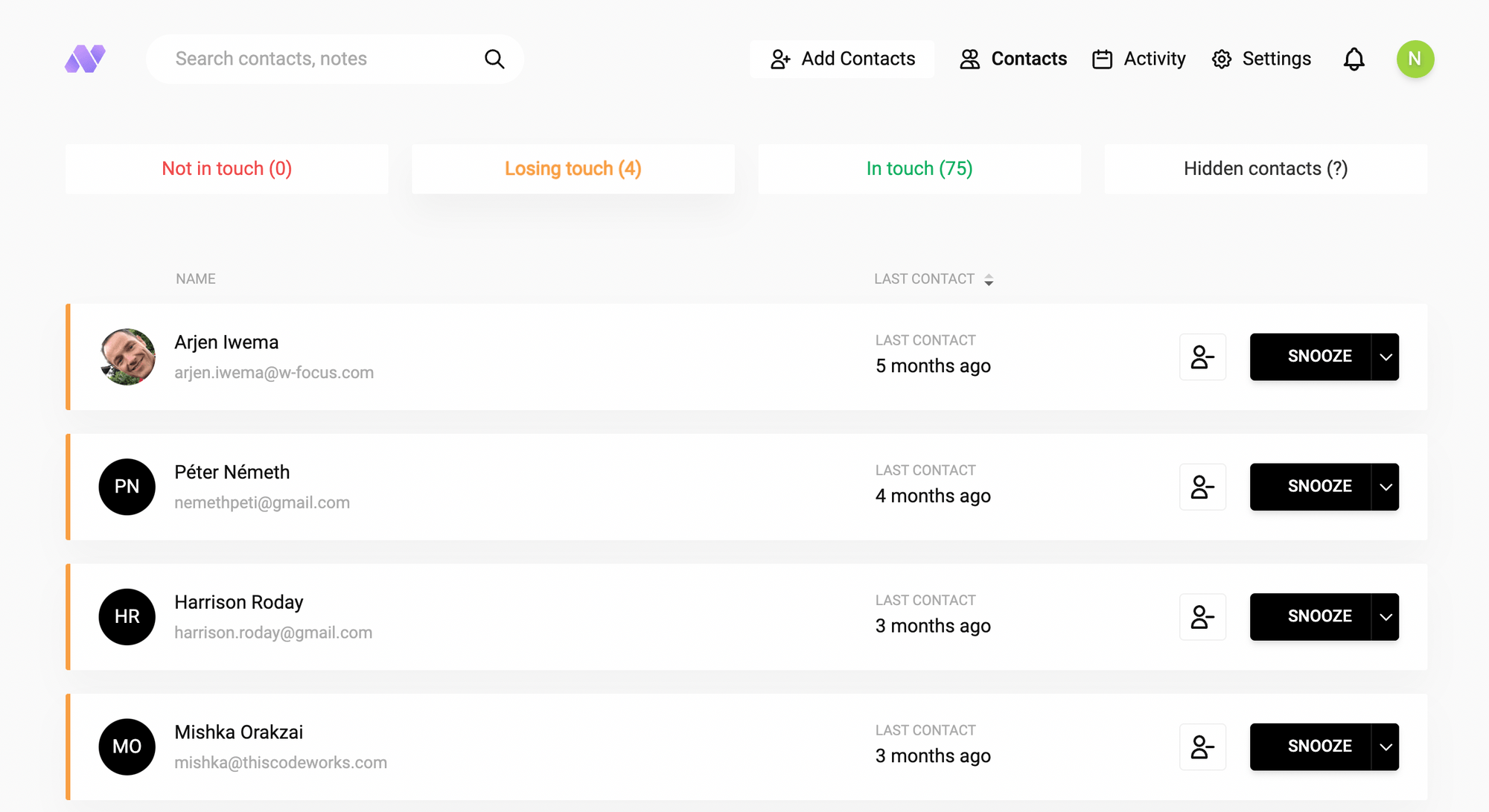Open notifications bell
This screenshot has width=1489, height=812.
pos(1354,59)
